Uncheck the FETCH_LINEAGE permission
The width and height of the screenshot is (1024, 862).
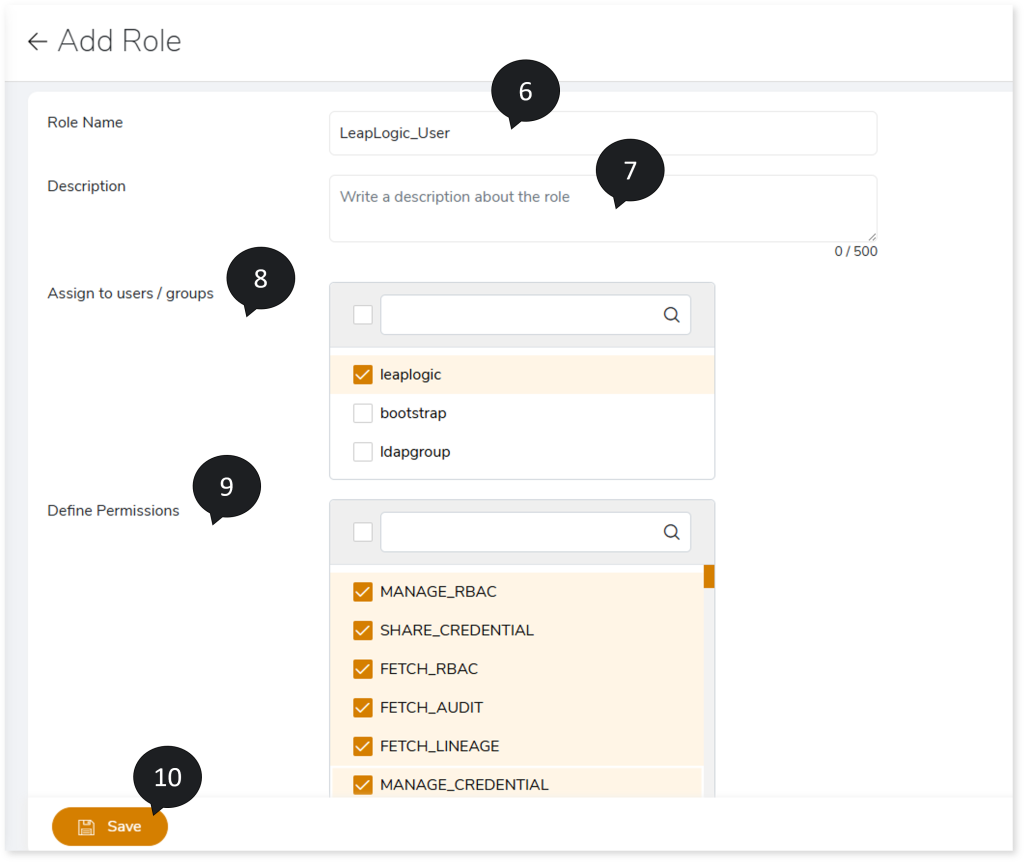[x=362, y=746]
